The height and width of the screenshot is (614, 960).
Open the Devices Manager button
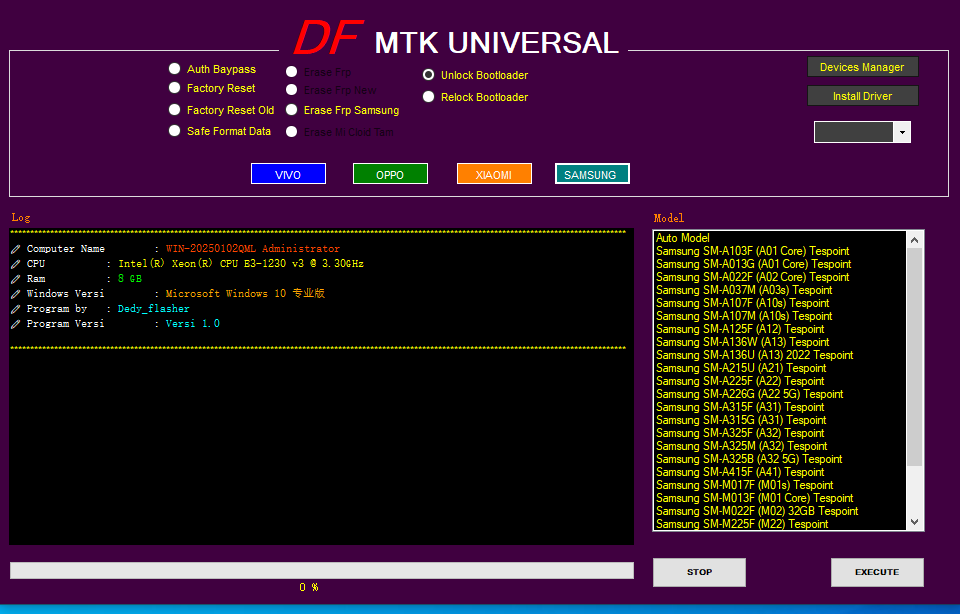tap(862, 67)
